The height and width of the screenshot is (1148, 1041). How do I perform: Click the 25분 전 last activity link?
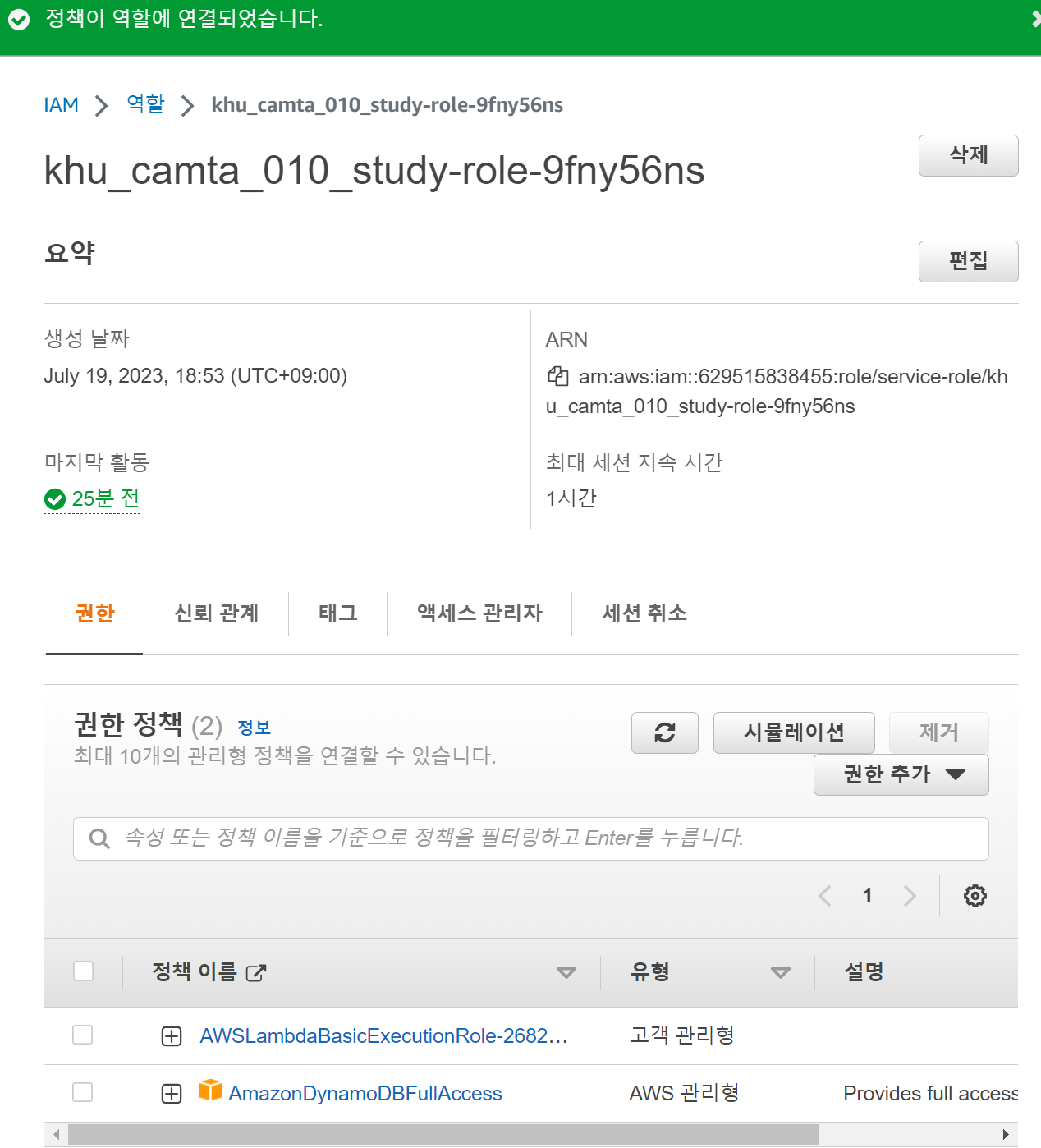click(x=106, y=498)
